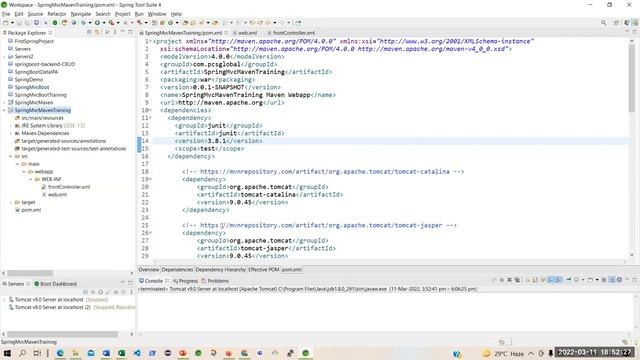Click the New file toolbar icon
640x360 pixels.
pos(6,23)
